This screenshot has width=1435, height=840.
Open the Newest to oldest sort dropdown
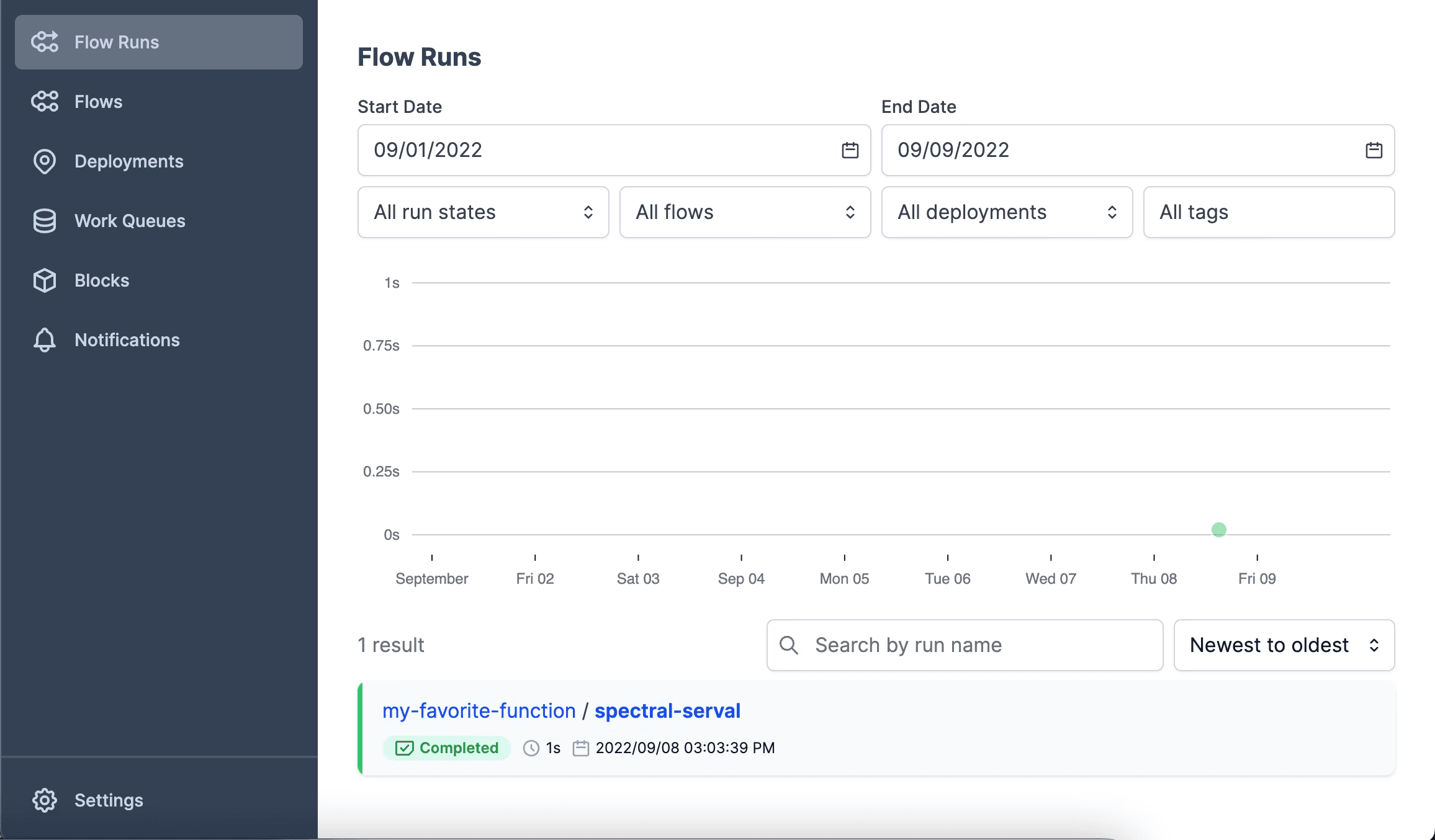point(1284,645)
